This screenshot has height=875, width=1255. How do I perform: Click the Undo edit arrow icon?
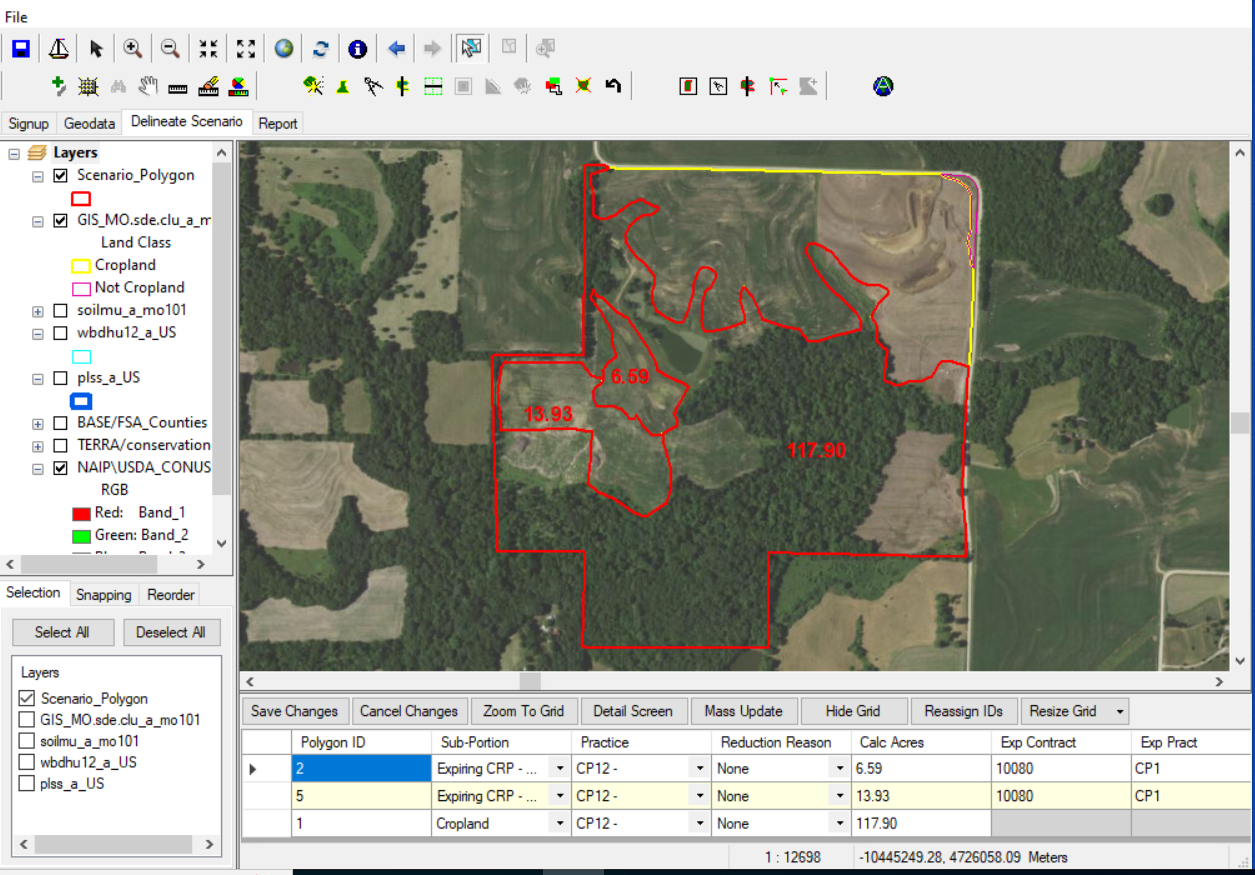point(613,86)
